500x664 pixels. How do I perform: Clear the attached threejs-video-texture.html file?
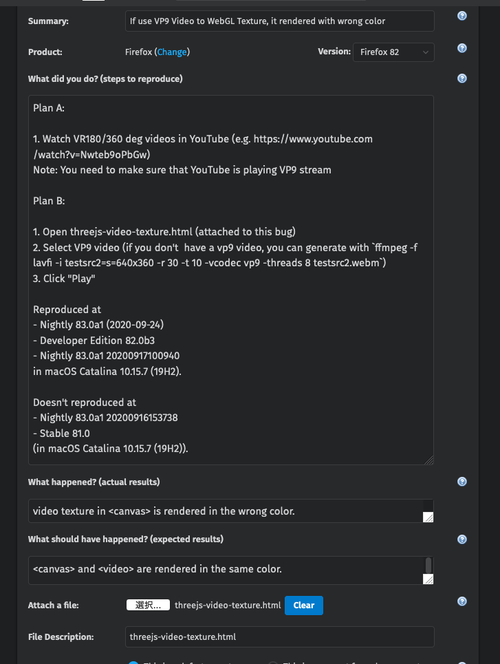click(304, 605)
